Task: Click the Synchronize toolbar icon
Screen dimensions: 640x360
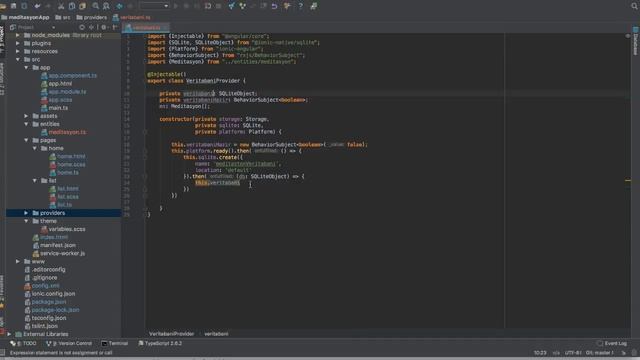Action: pyautogui.click(x=24, y=6)
